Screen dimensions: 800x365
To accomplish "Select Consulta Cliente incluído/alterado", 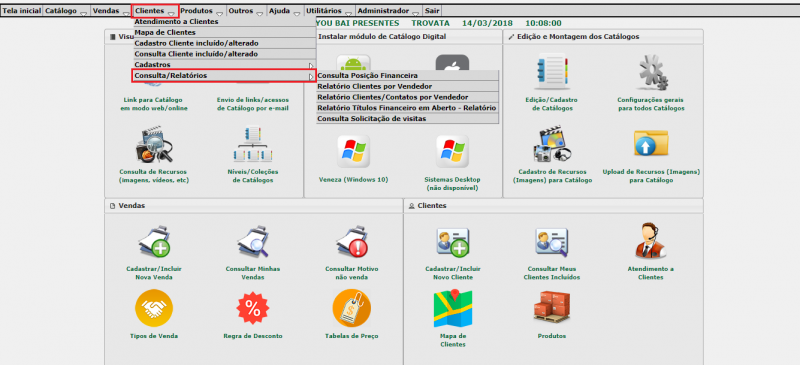I will coord(224,54).
